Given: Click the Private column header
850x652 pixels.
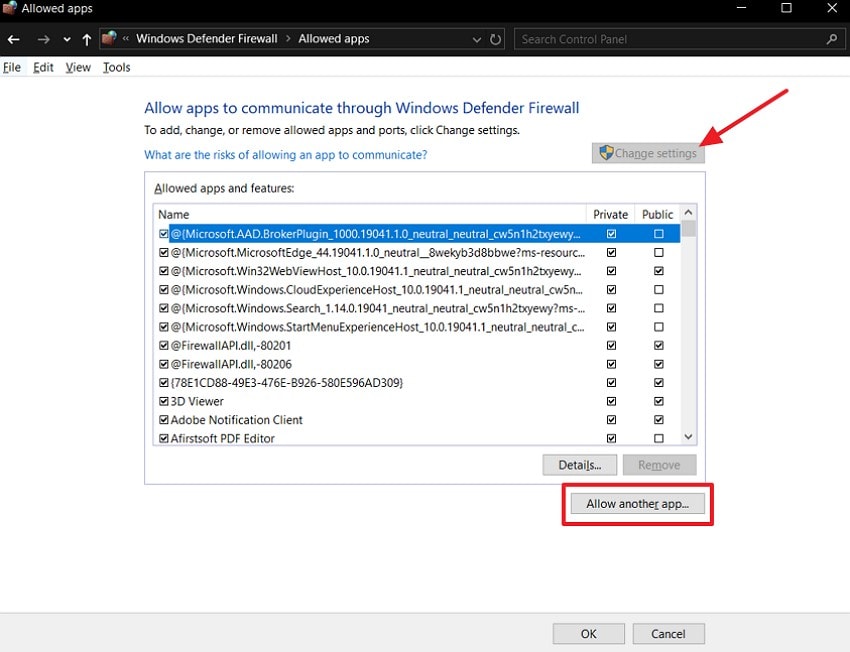Looking at the screenshot, I should coord(610,214).
